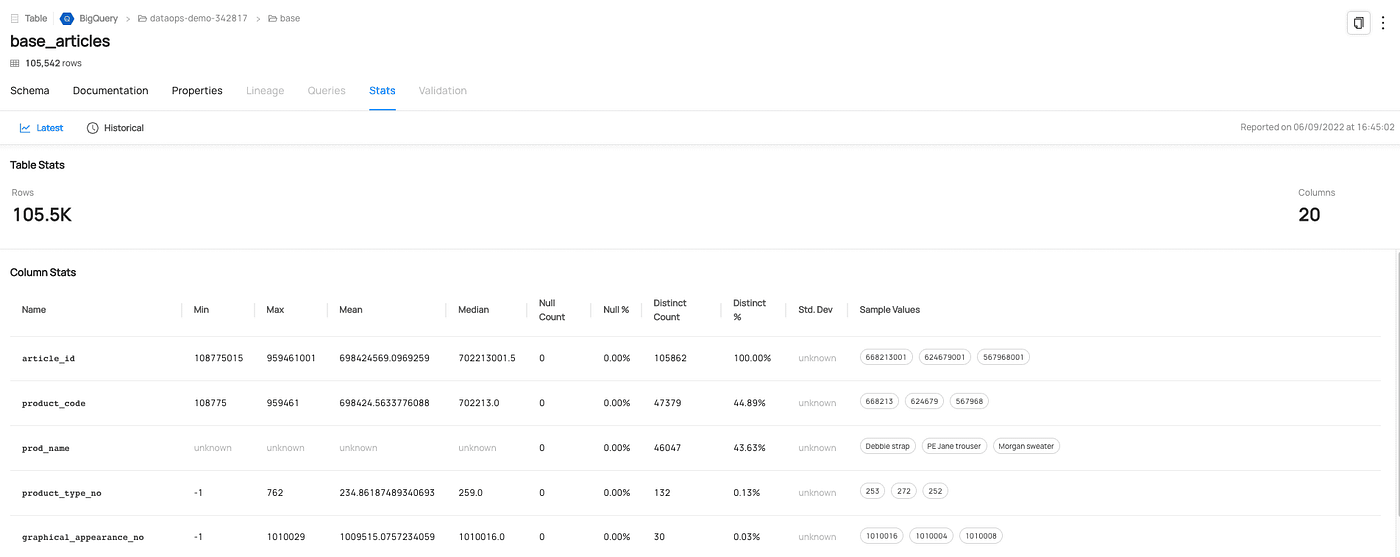Viewport: 1400px width, 557px height.
Task: Click the Sample Values column header
Action: 890,310
